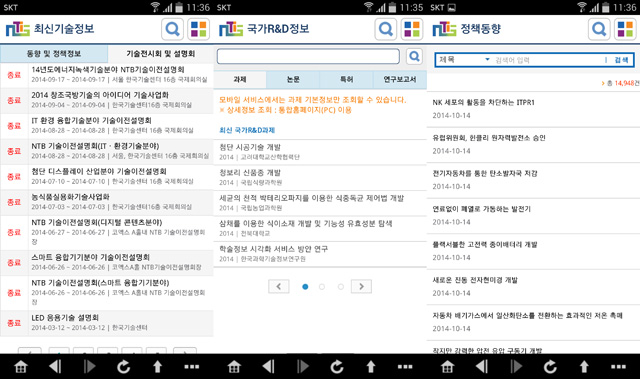Screen dimensions: 640x379
Task: Tap the up-arrow icon under 최신기술정보 screen
Action: pyautogui.click(x=158, y=366)
